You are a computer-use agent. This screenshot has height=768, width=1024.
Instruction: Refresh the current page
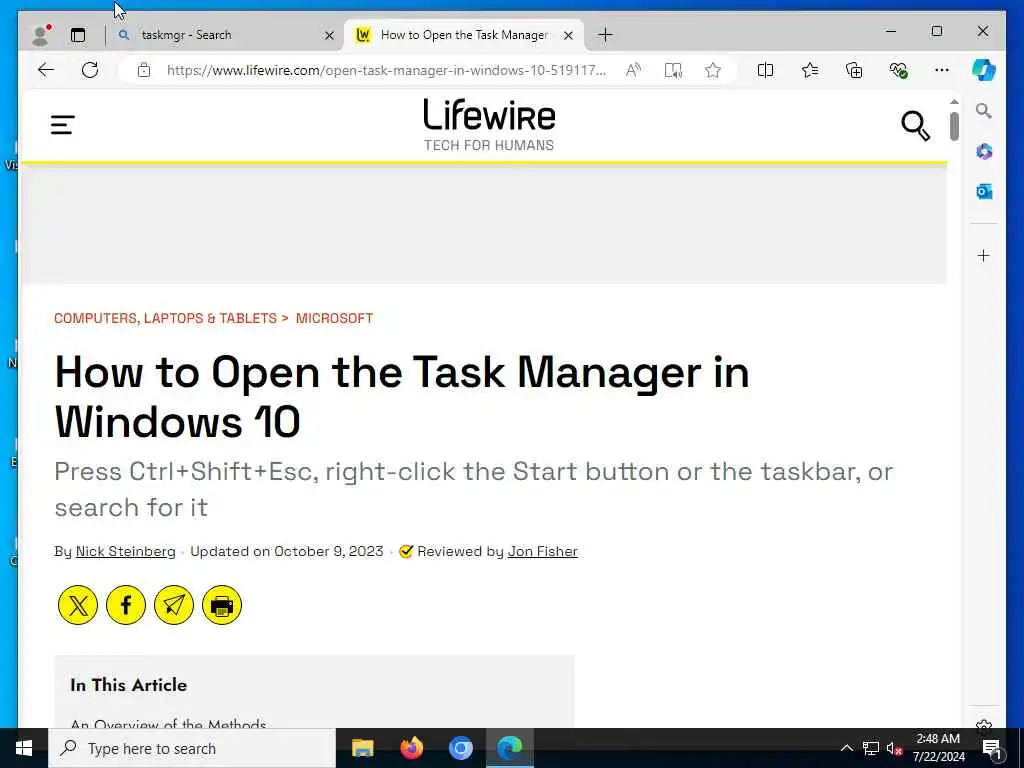pyautogui.click(x=90, y=70)
